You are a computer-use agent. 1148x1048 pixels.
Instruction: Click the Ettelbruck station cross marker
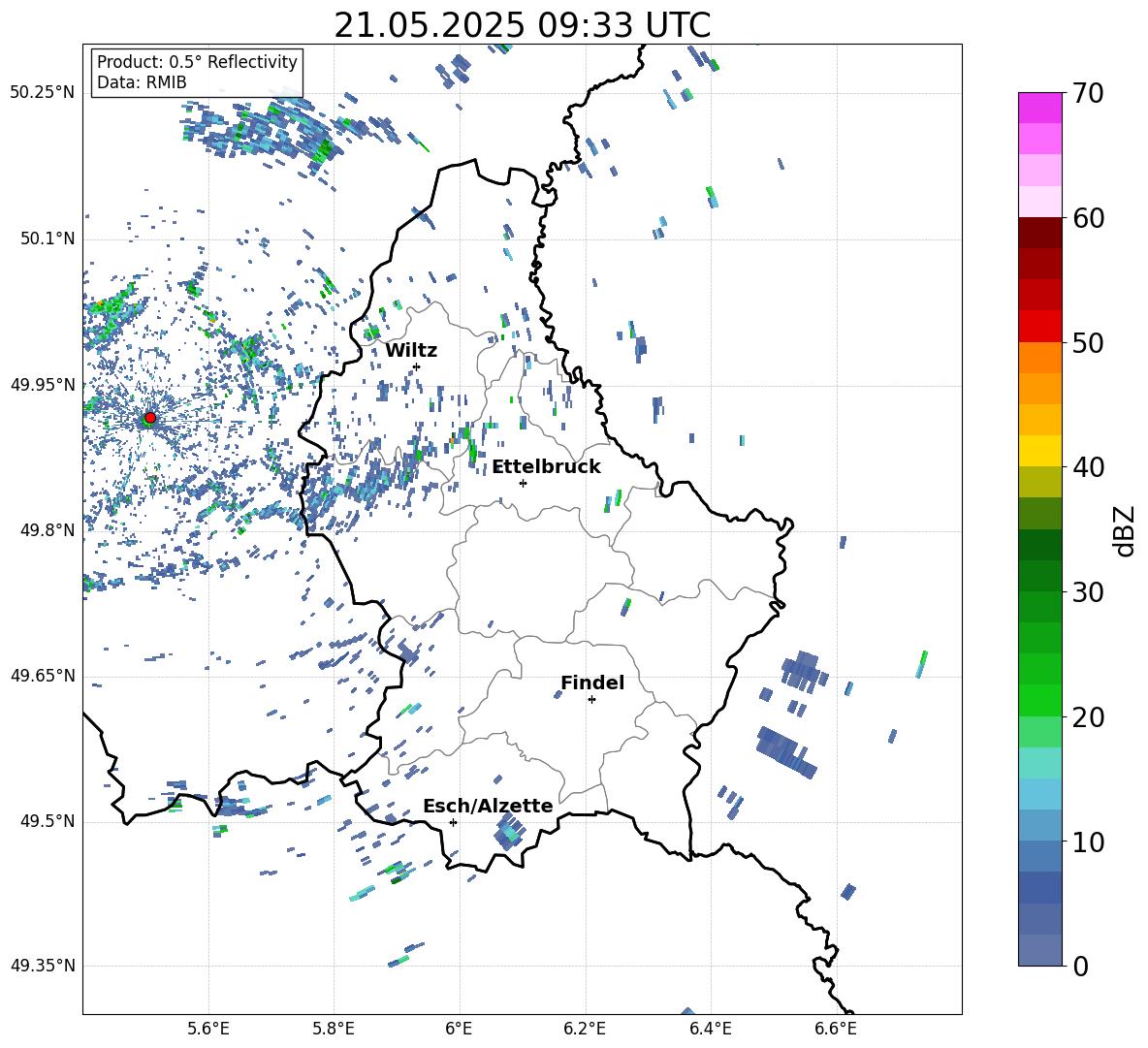pyautogui.click(x=523, y=483)
